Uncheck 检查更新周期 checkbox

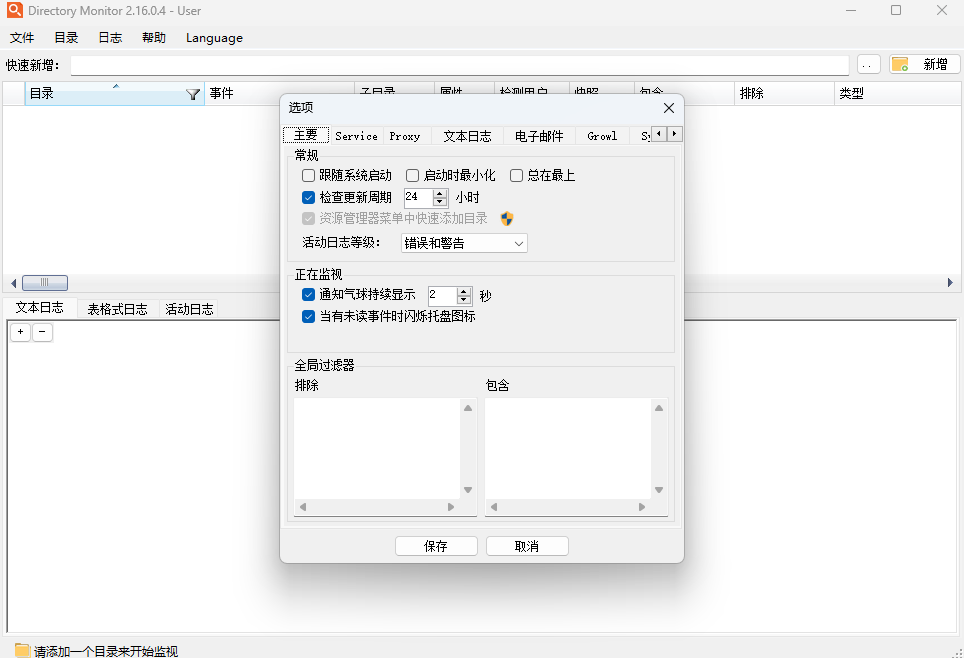click(x=309, y=198)
